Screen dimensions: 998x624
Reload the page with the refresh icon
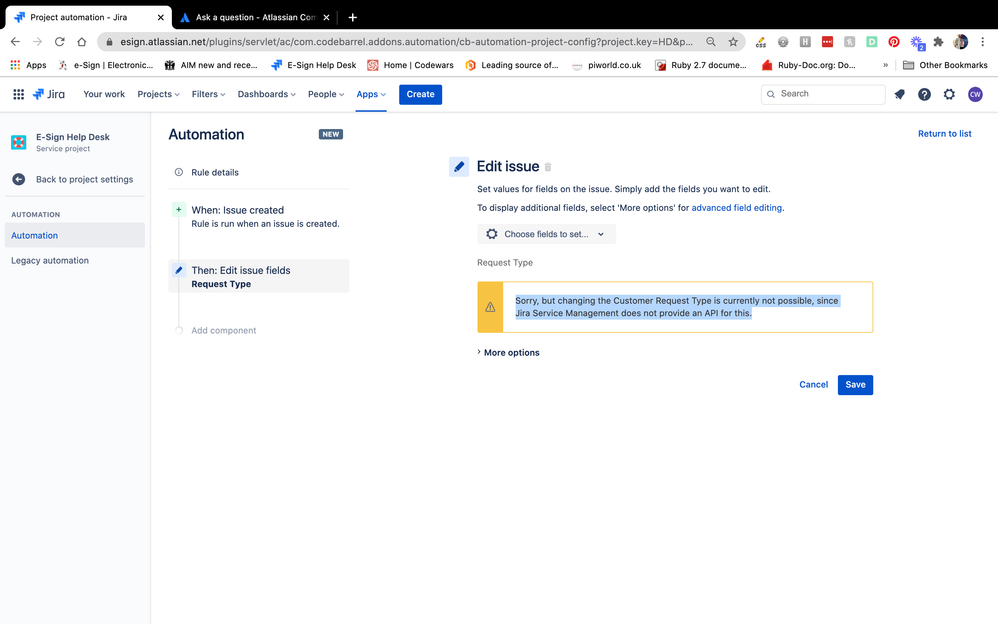tap(60, 42)
